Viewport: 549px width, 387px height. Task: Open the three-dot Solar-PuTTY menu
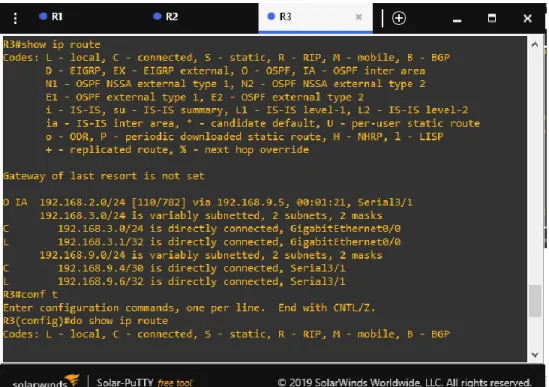pos(15,18)
